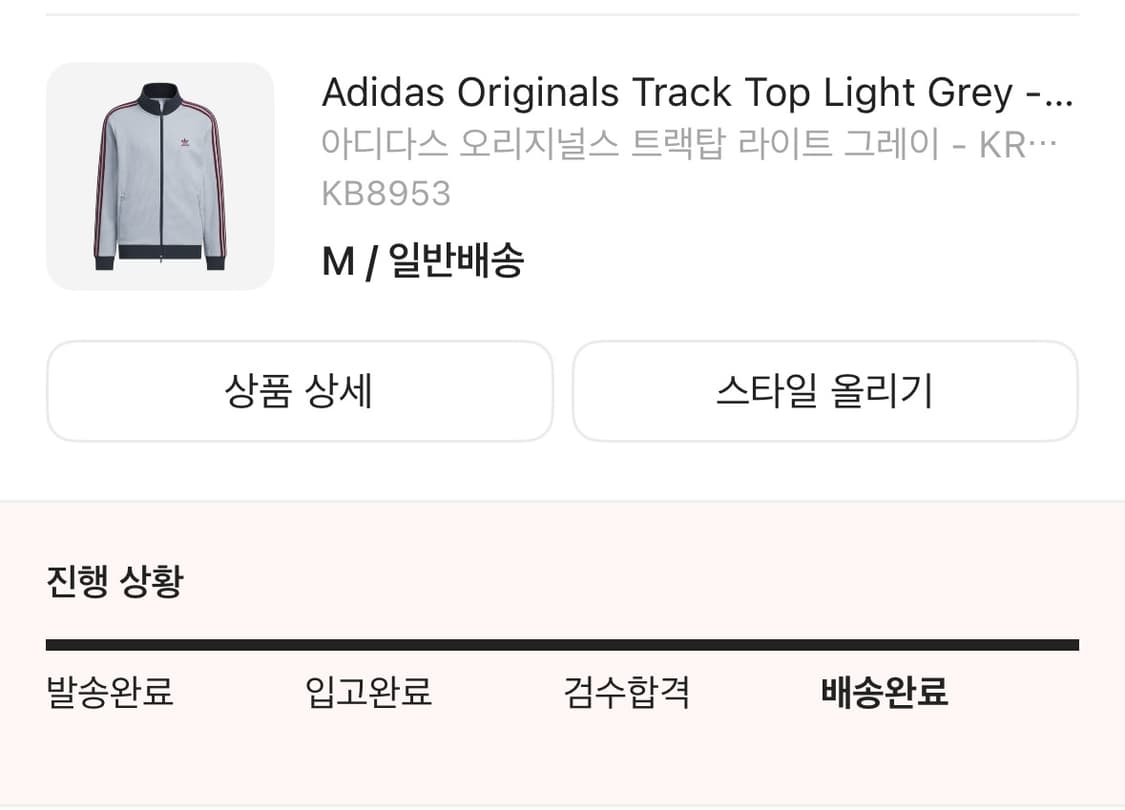Select the model number KB8953
Viewport: 1125px width, 810px height.
tap(387, 193)
